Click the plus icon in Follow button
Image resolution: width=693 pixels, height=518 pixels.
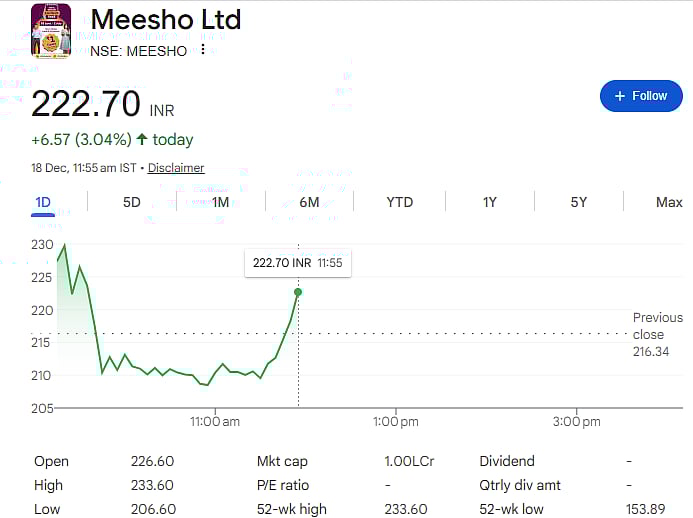click(620, 96)
